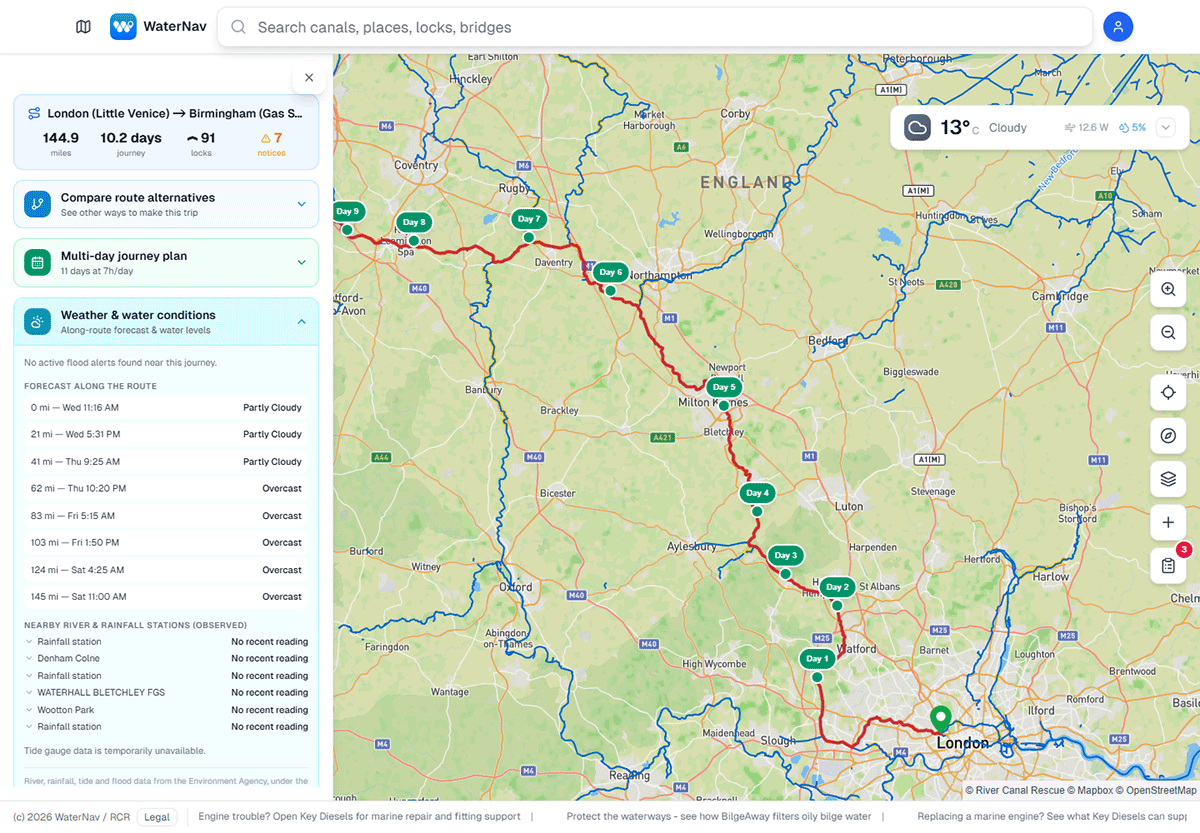Click the 91 locks route stat
The width and height of the screenshot is (1200, 833).
[x=201, y=144]
